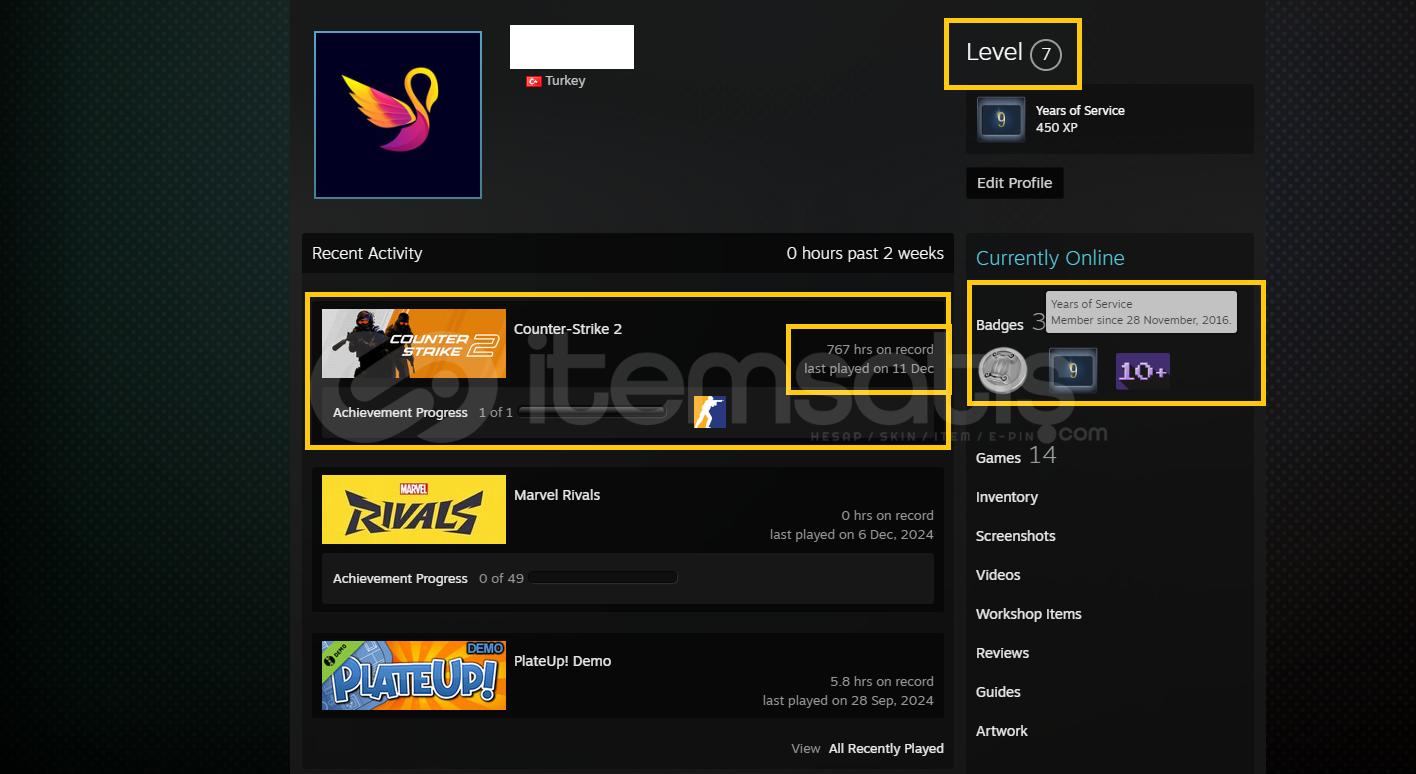Screen dimensions: 1416x774
Task: Click the Counter-Strike 2 achievement icon
Action: 710,412
